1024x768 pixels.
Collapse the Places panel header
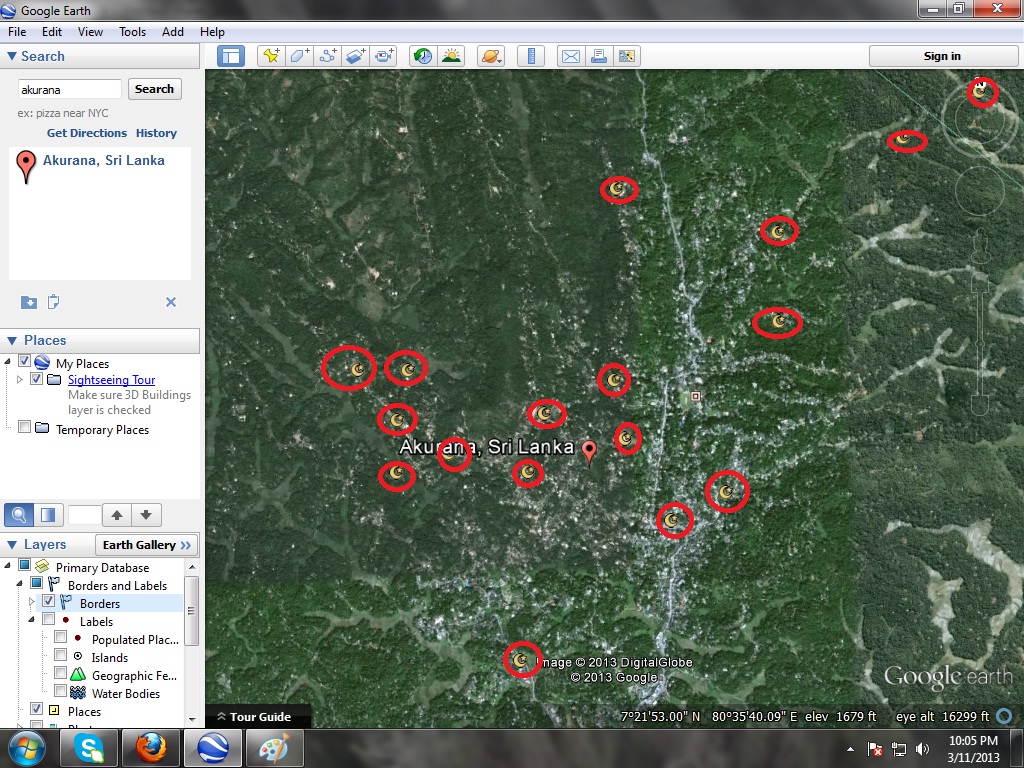click(12, 340)
